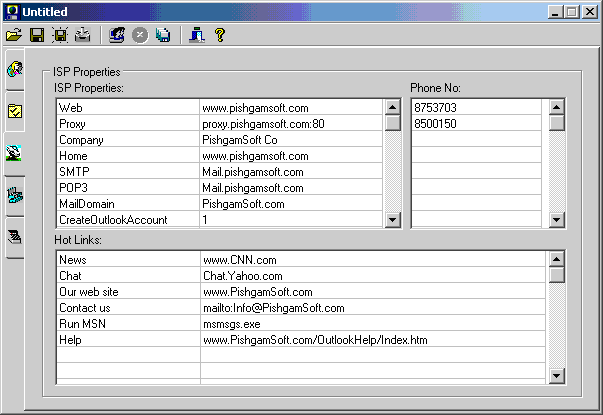Image resolution: width=603 pixels, height=415 pixels.
Task: Click the 'proxy.pishgamsoft.com:80' value cell
Action: coord(291,123)
